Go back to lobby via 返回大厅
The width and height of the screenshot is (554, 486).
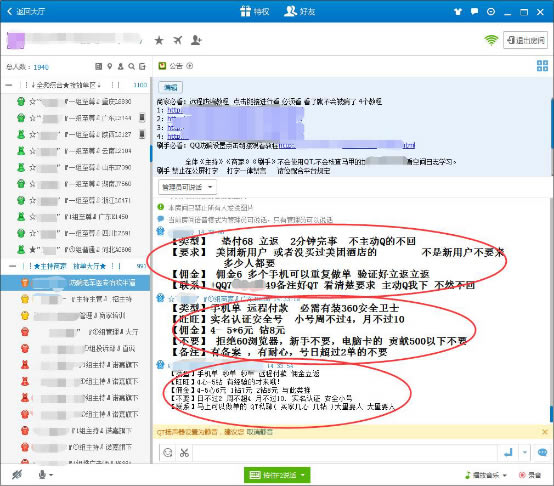[26, 11]
